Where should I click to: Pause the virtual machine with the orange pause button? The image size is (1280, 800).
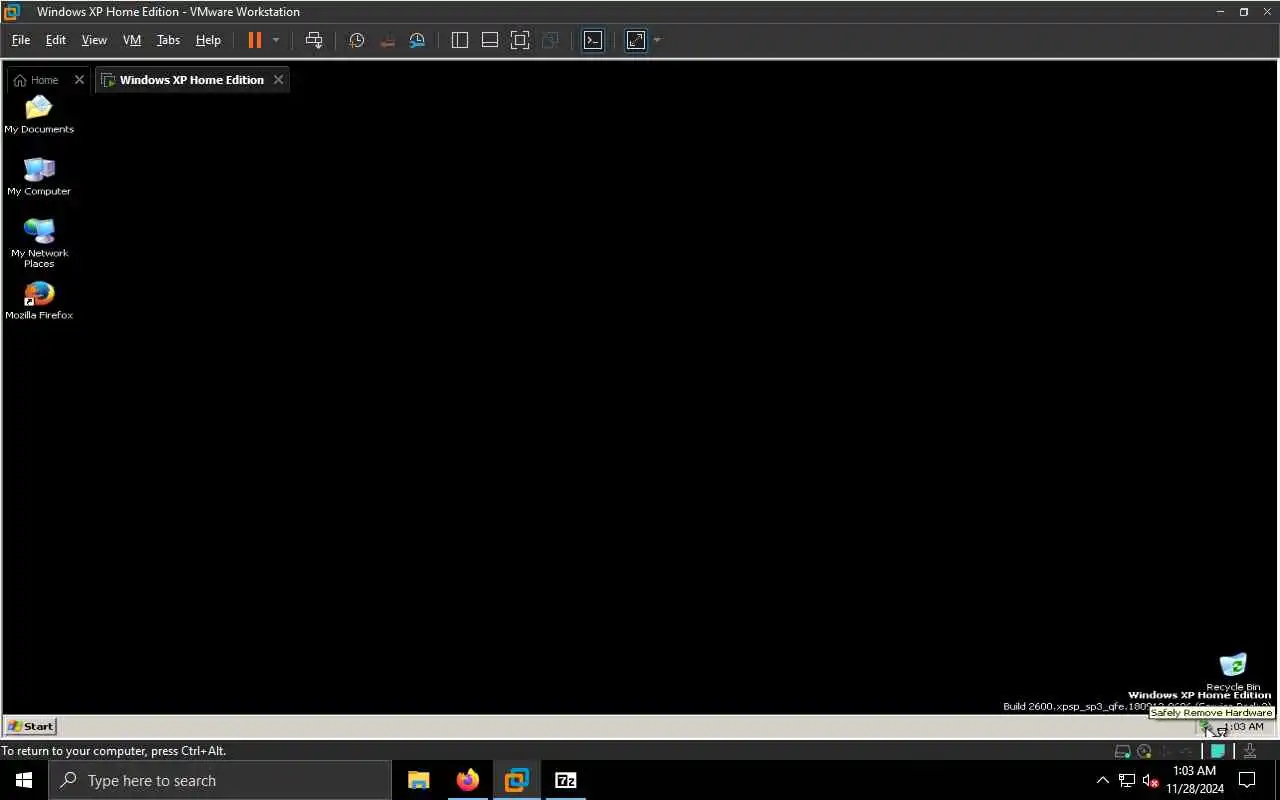tap(254, 40)
